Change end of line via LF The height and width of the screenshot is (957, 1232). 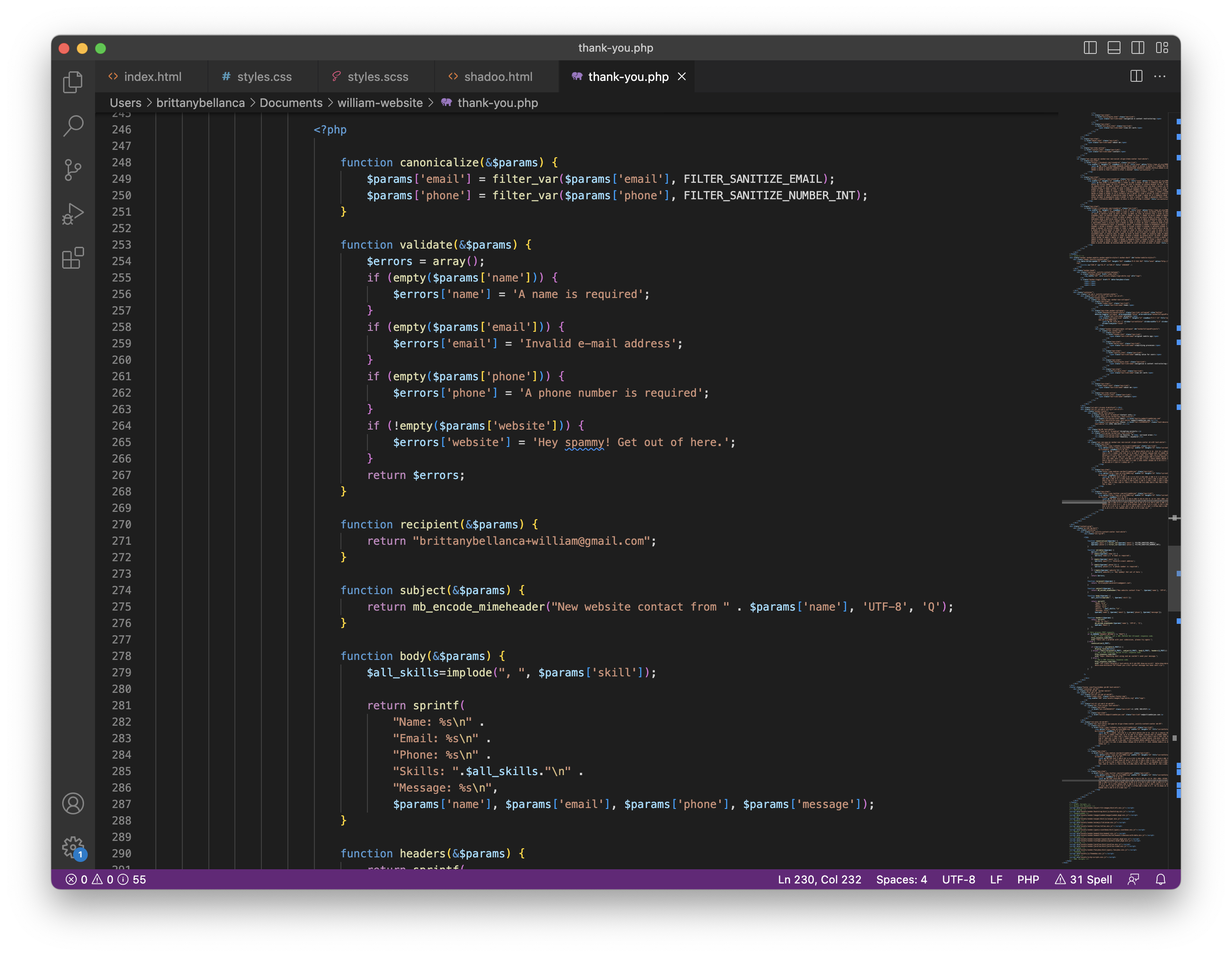tap(996, 879)
